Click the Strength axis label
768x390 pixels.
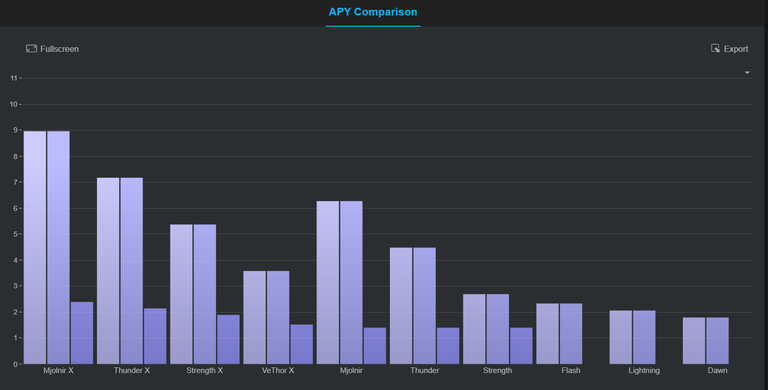497,370
